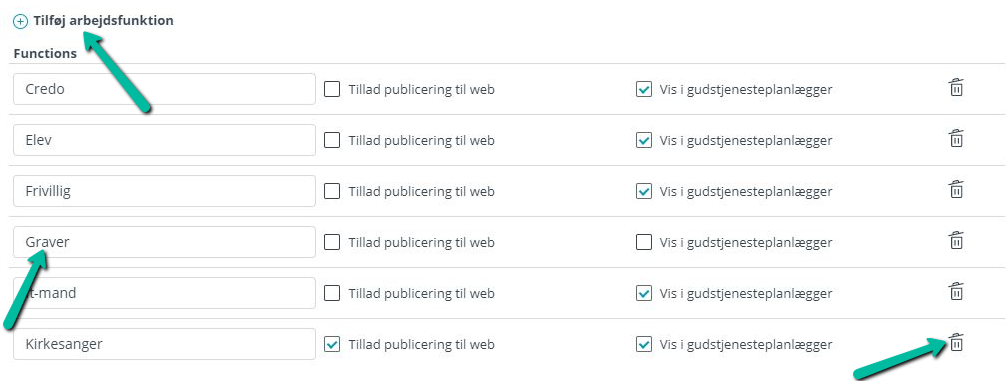Uncheck gudstjenesteplanlægger visibility for Frivillig

click(x=644, y=191)
